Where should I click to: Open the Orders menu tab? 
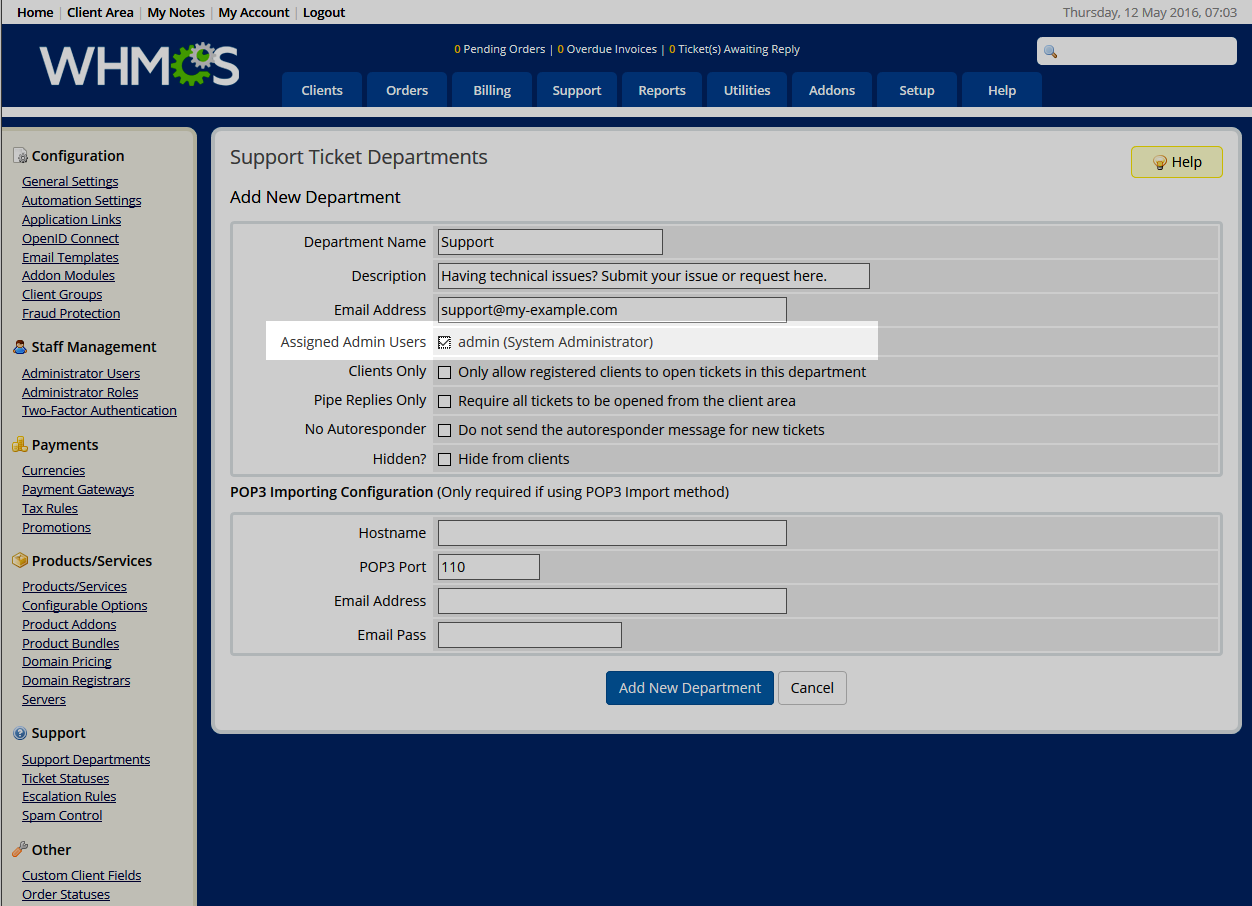tap(407, 90)
